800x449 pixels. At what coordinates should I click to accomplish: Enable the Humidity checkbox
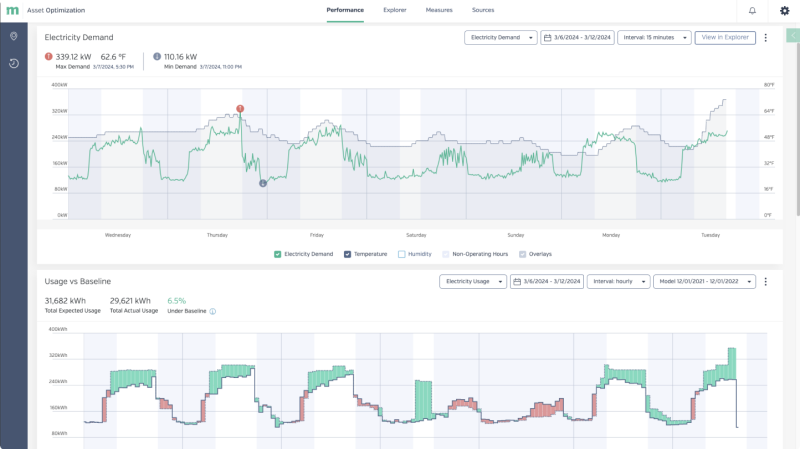(402, 254)
